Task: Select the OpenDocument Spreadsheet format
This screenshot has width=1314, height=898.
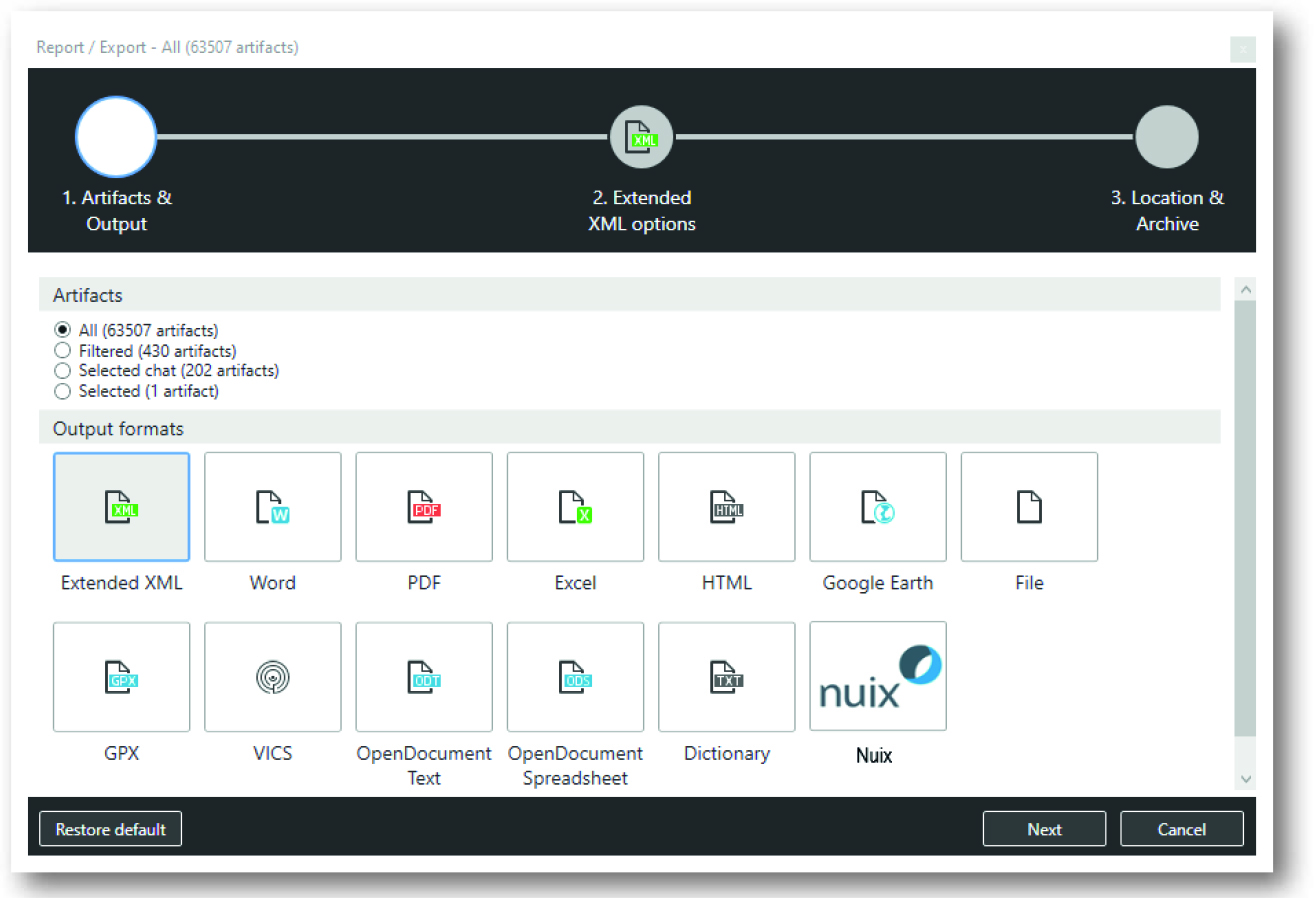Action: (575, 676)
